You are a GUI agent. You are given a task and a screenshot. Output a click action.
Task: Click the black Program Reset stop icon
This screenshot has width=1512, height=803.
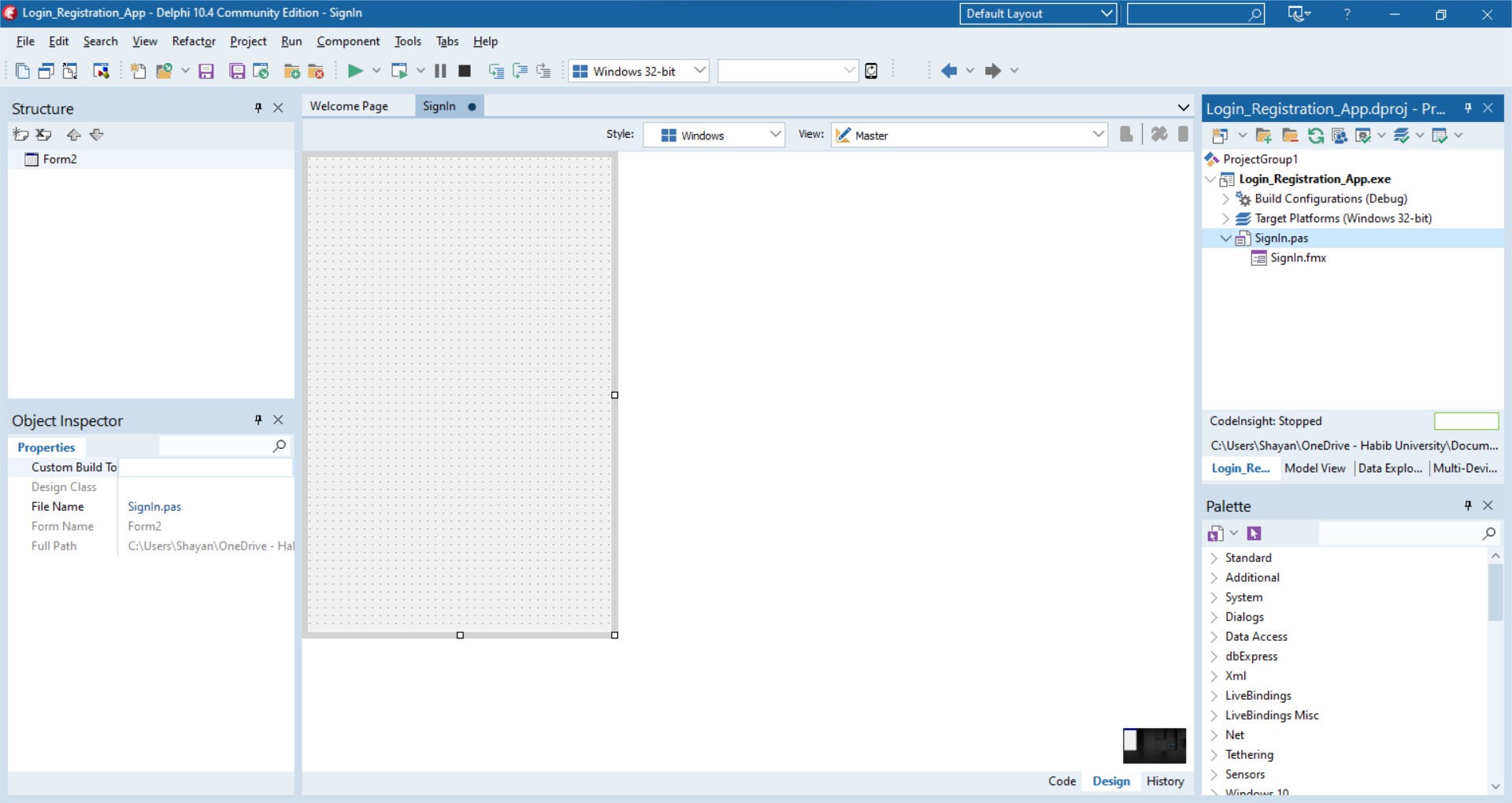465,71
